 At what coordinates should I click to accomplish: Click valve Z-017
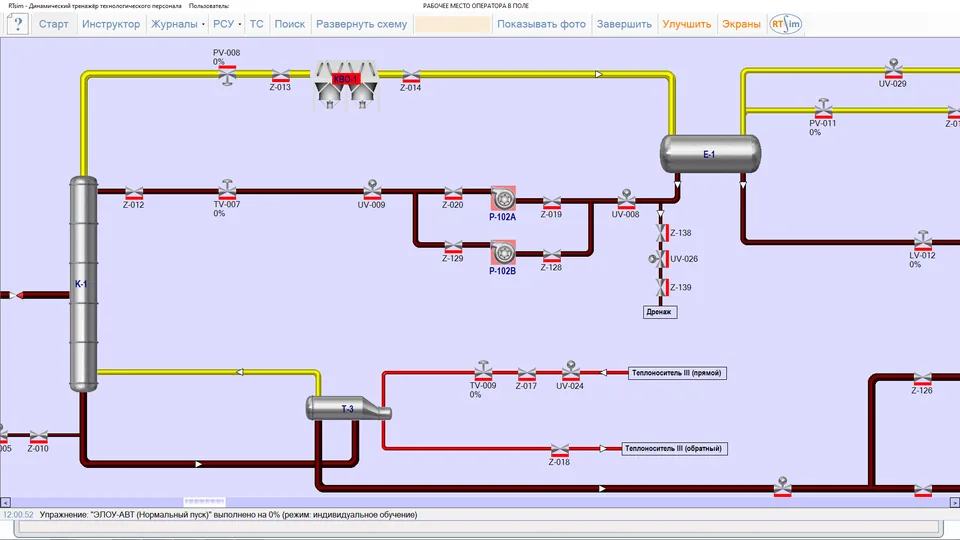coord(527,375)
